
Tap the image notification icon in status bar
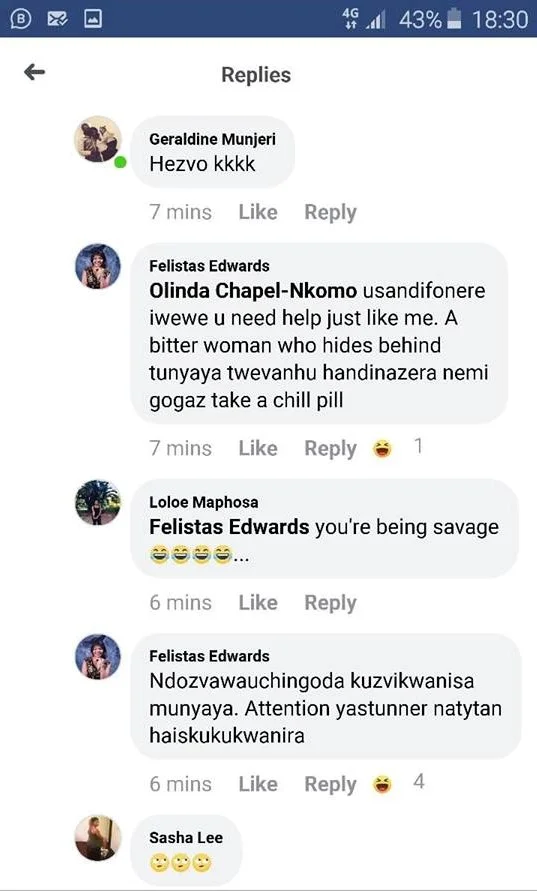[x=93, y=19]
